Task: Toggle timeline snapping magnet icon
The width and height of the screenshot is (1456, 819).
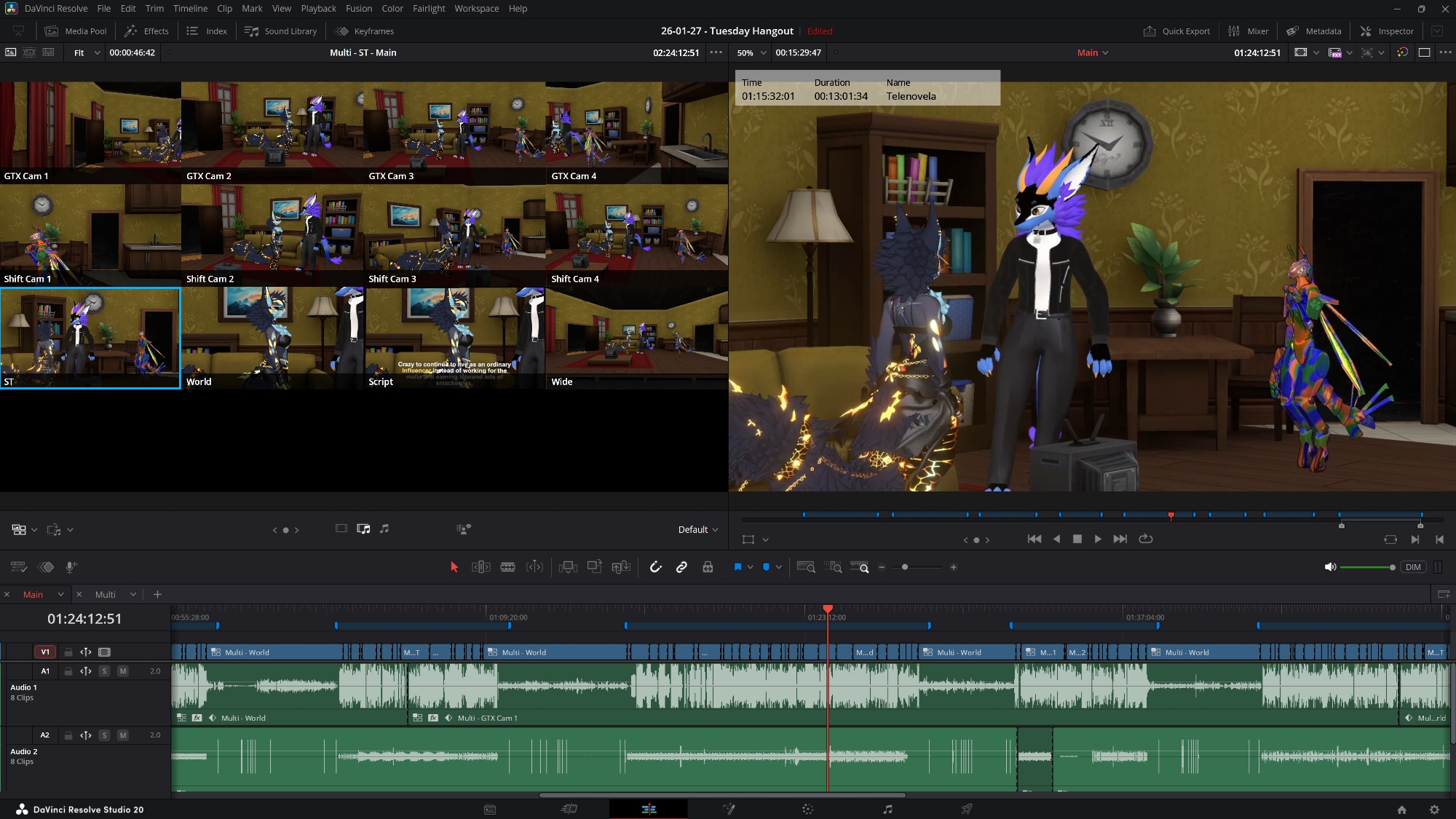Action: 655,567
